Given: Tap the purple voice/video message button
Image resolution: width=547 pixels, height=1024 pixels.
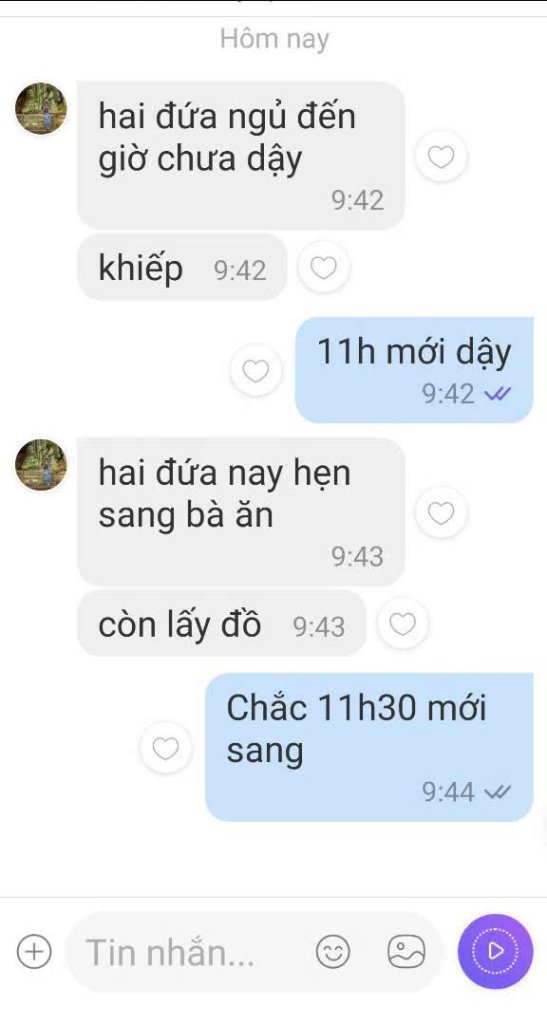Looking at the screenshot, I should click(x=495, y=951).
